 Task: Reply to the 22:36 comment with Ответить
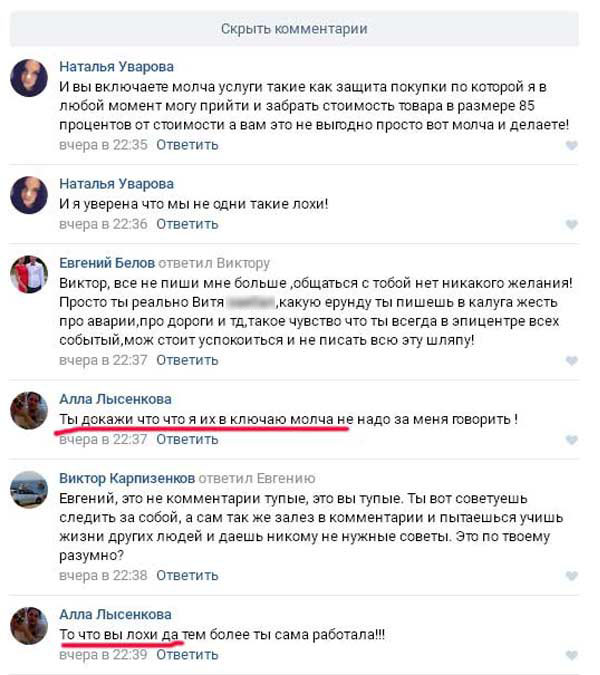pos(187,224)
